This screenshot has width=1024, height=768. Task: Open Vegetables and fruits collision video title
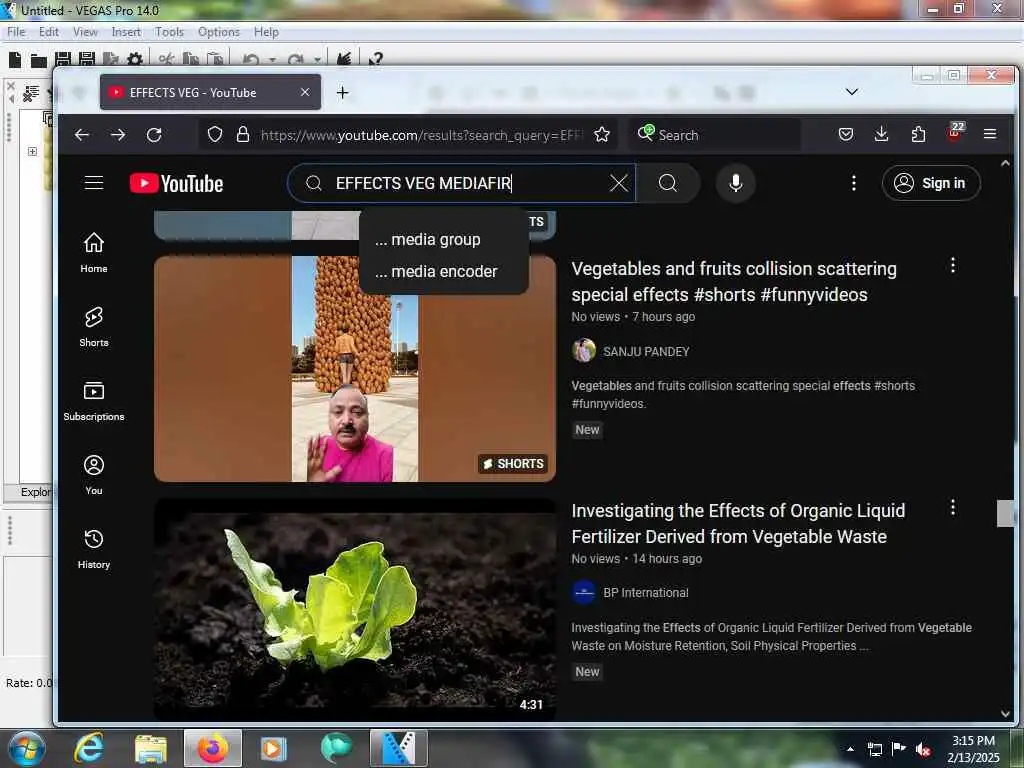coord(733,281)
